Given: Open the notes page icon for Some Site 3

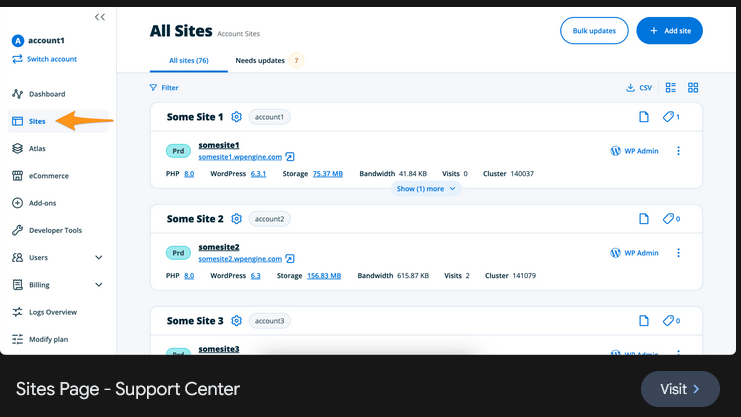Looking at the screenshot, I should [x=644, y=321].
